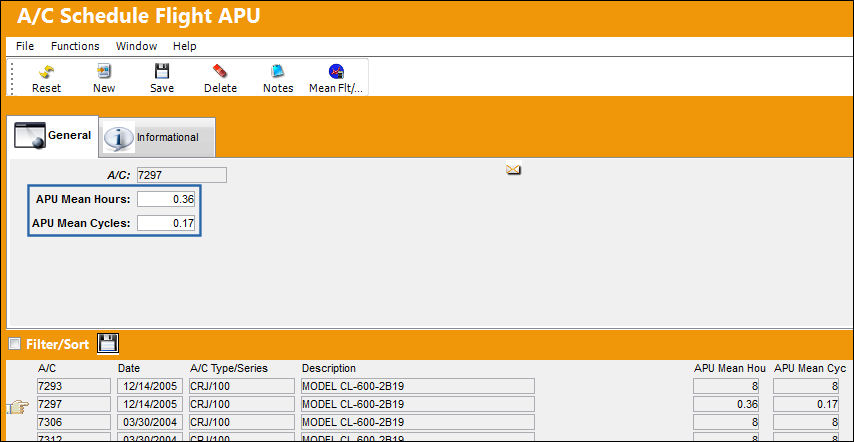Click the A/C column header

click(47, 369)
